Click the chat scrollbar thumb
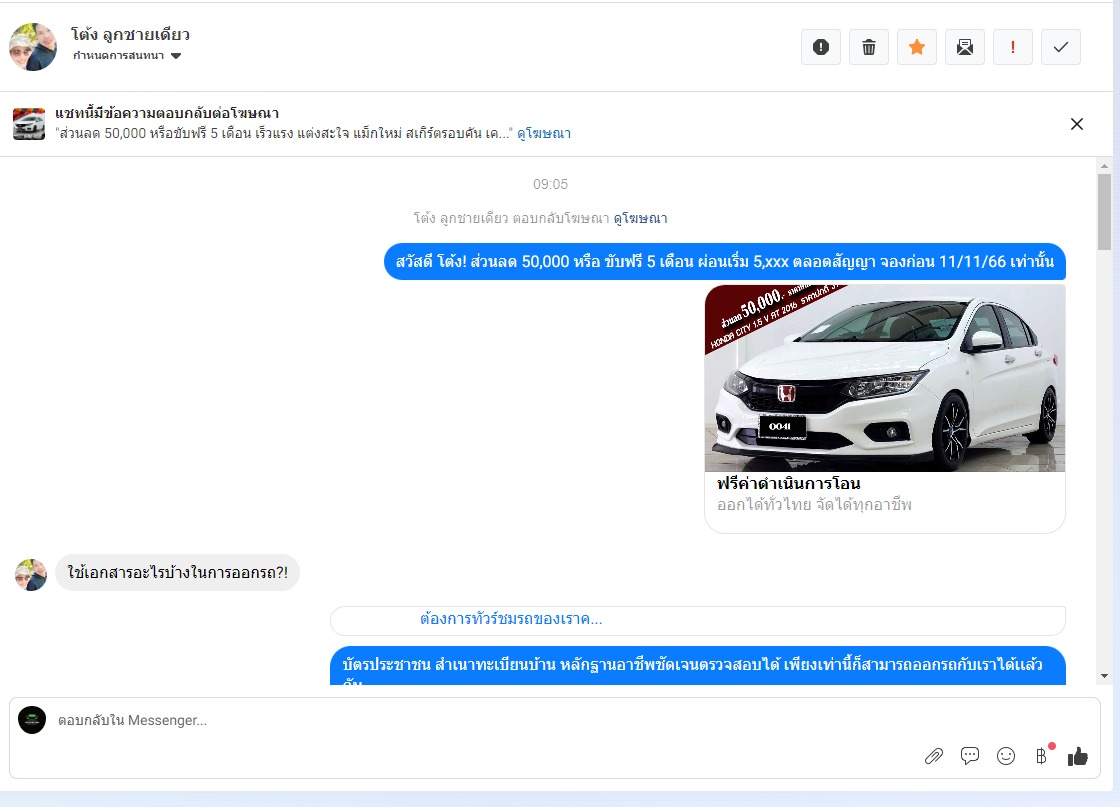This screenshot has height=807, width=1120. [1104, 212]
